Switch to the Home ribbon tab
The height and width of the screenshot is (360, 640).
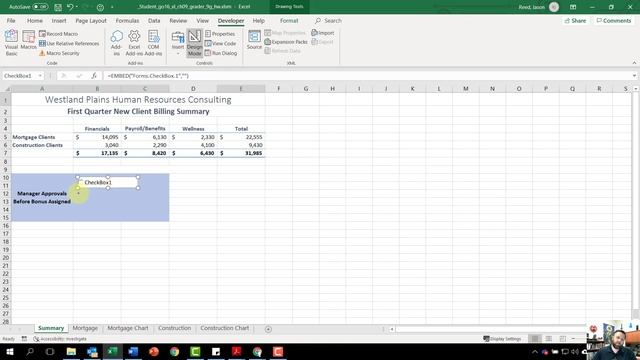pyautogui.click(x=35, y=20)
